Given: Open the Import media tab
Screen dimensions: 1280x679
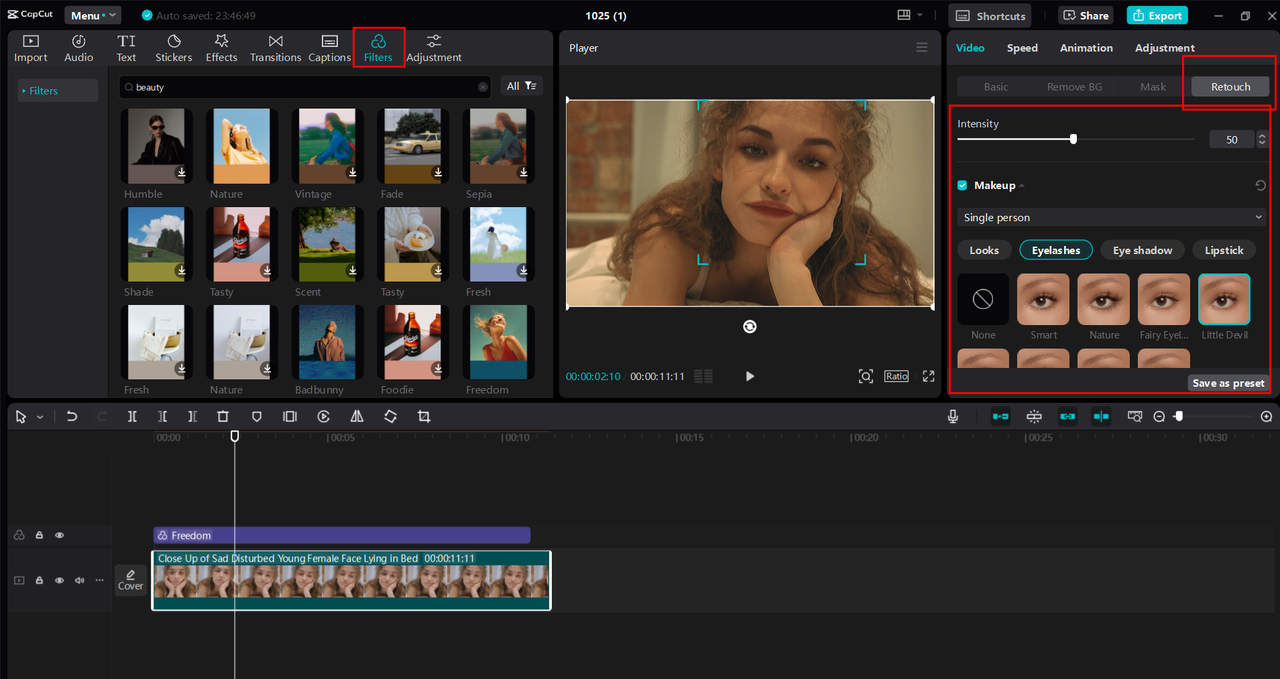Looking at the screenshot, I should coord(30,48).
